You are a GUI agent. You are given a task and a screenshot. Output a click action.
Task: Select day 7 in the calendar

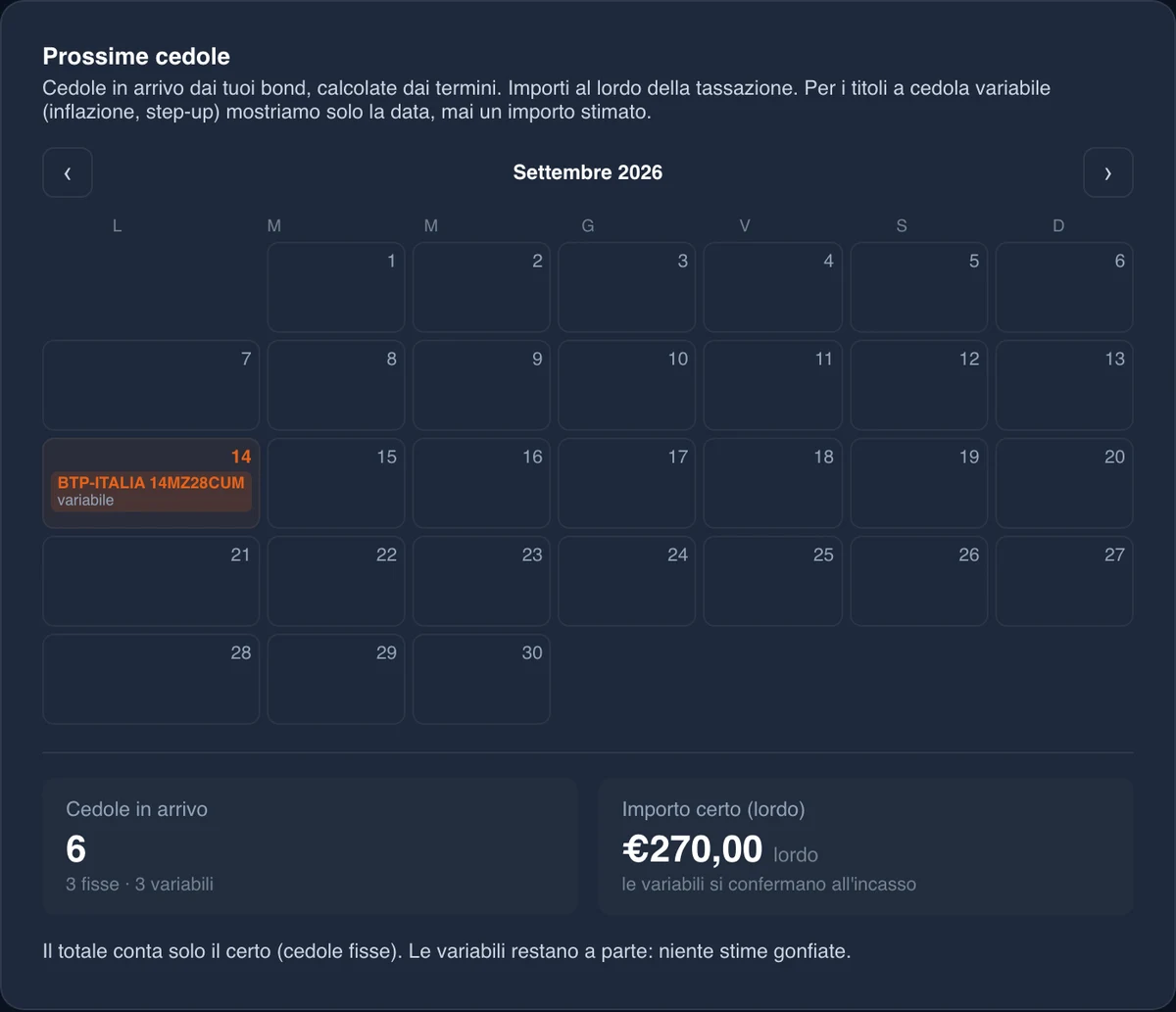[x=151, y=385]
